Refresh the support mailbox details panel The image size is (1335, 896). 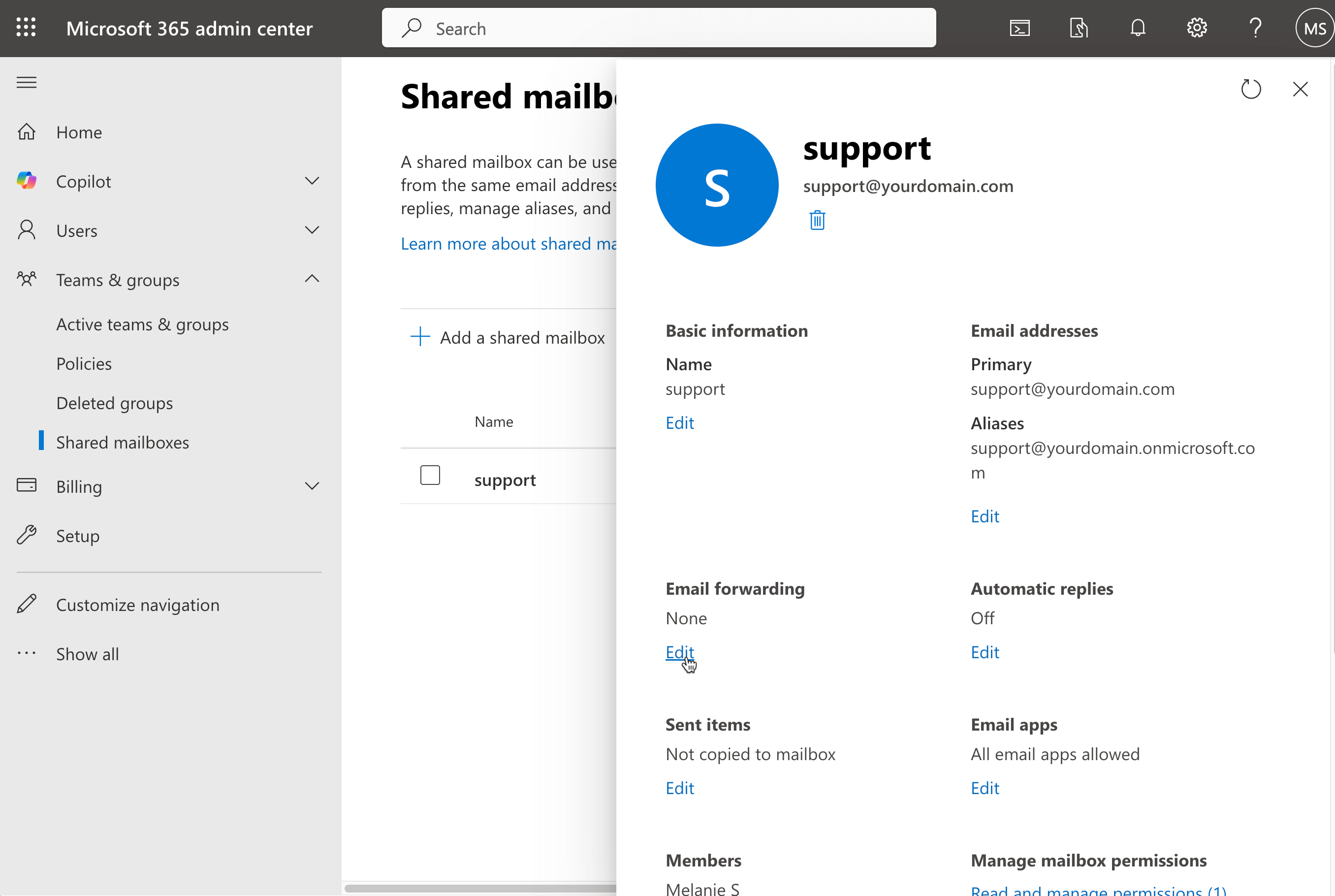(1251, 89)
